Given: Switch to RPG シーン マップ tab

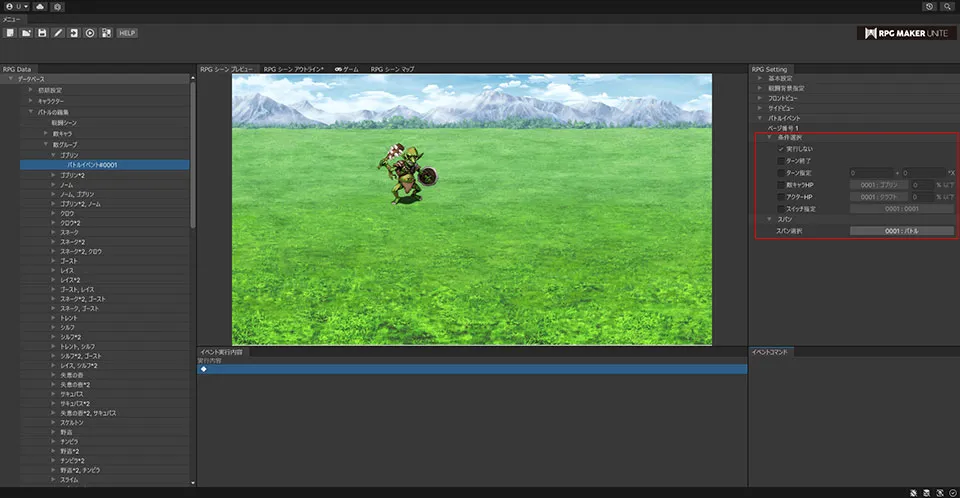Looking at the screenshot, I should coord(392,69).
